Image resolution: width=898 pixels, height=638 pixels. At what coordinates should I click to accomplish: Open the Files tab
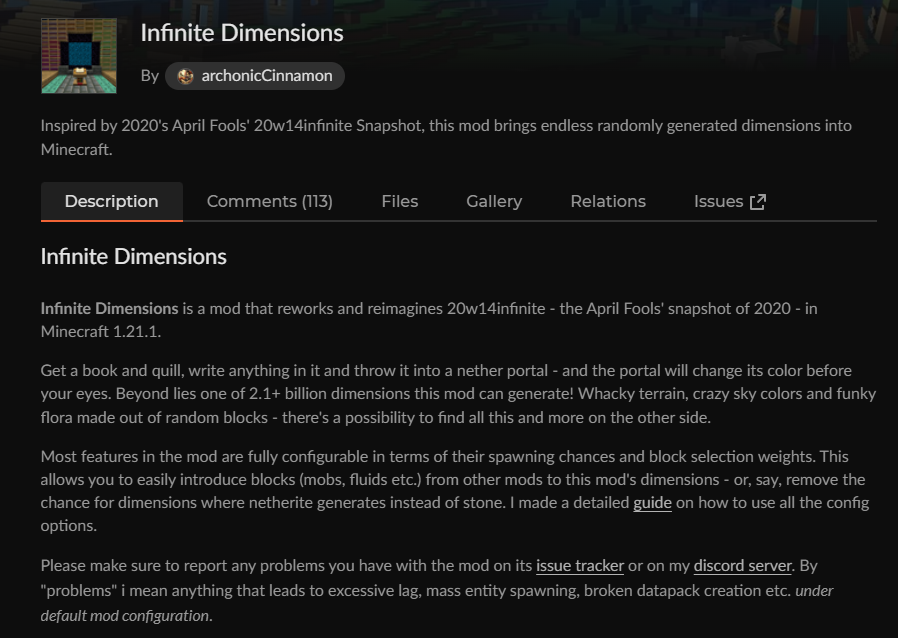pos(400,202)
